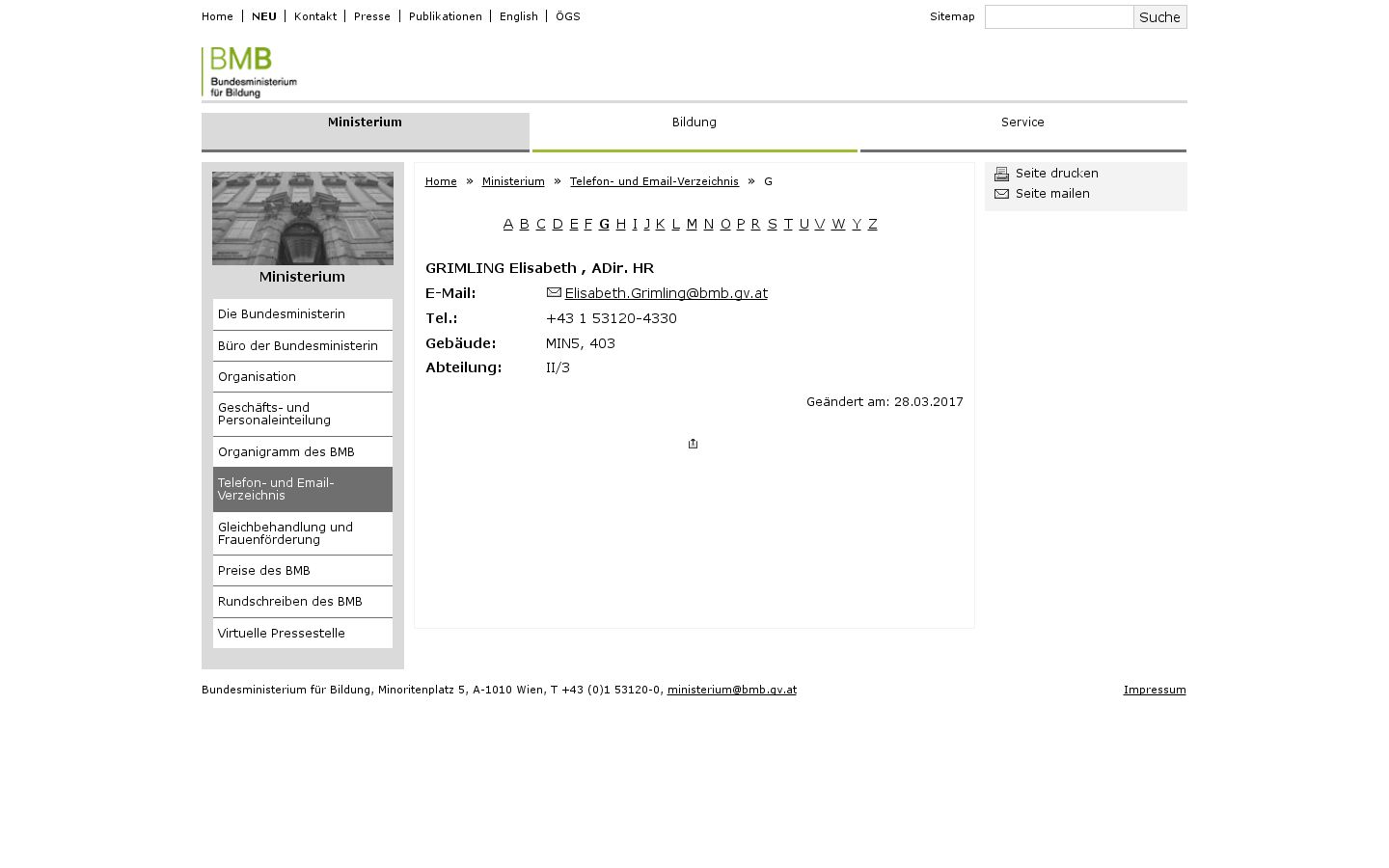Image resolution: width=1389 pixels, height=868 pixels.
Task: Click the Geändert am: 28.03.2017 text
Action: coord(885,402)
